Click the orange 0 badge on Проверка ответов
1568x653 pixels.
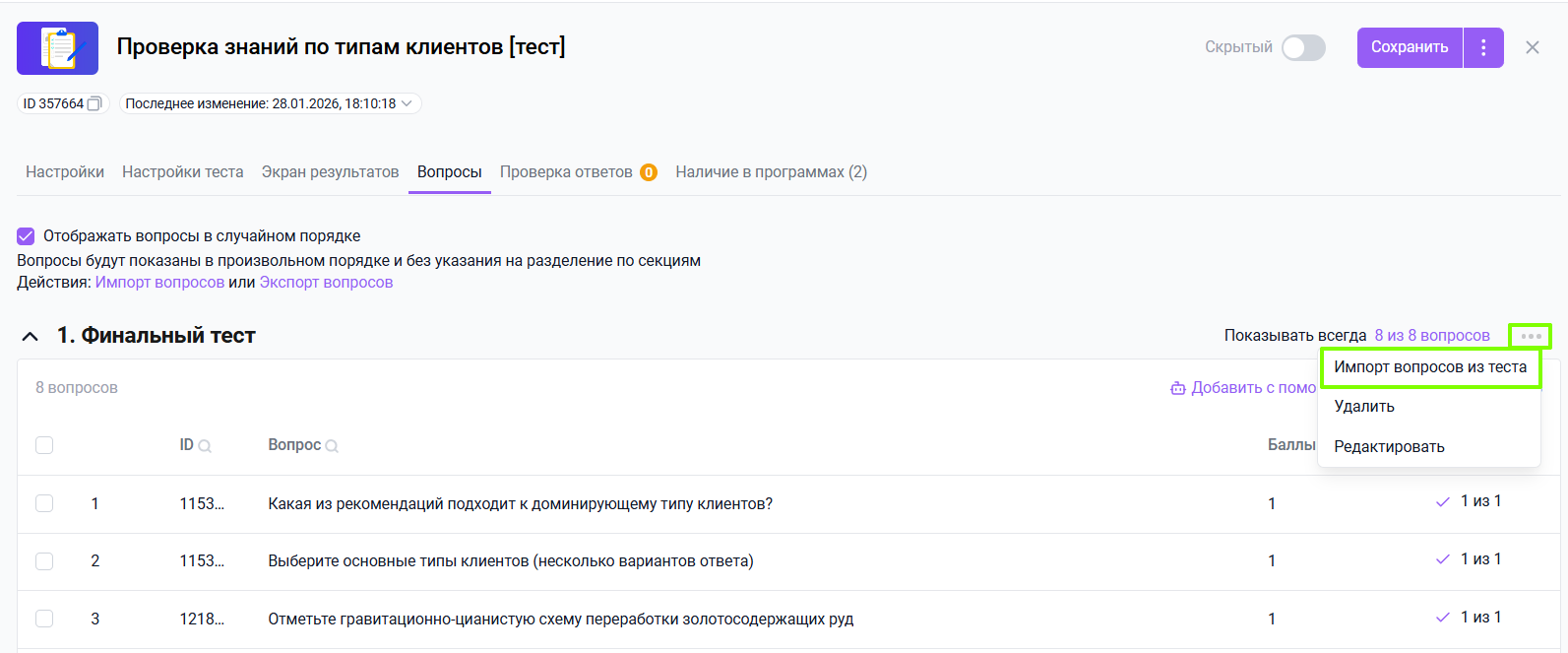click(649, 172)
